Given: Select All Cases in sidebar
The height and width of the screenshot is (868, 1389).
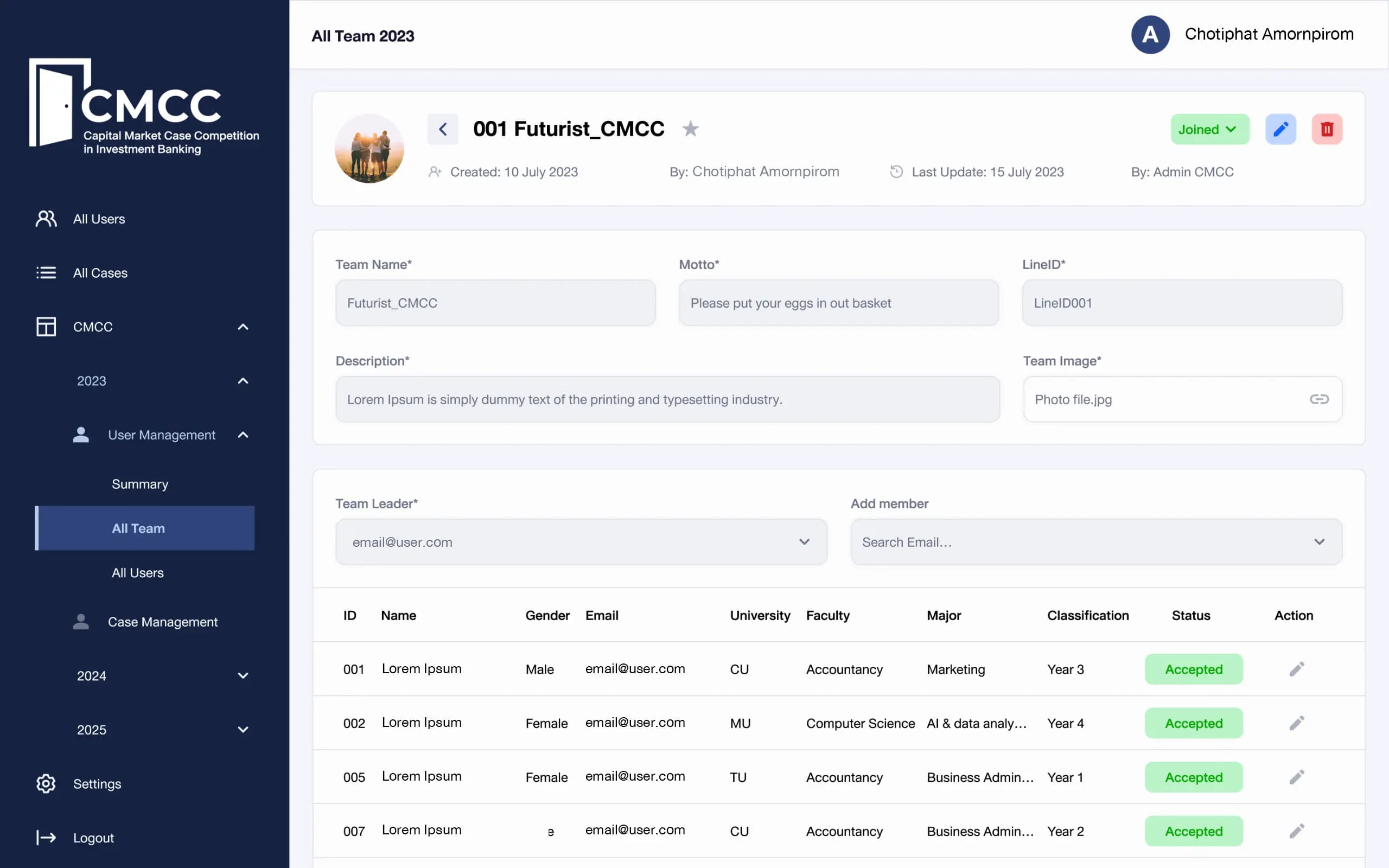Looking at the screenshot, I should point(100,273).
